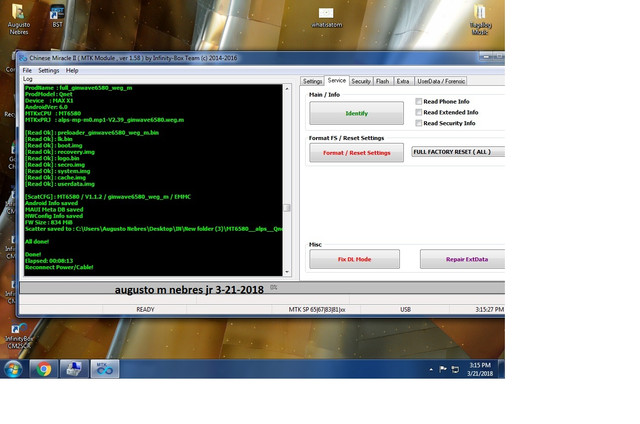The width and height of the screenshot is (640, 424).
Task: Click the 'All done!' log line
Action: [x=37, y=242]
